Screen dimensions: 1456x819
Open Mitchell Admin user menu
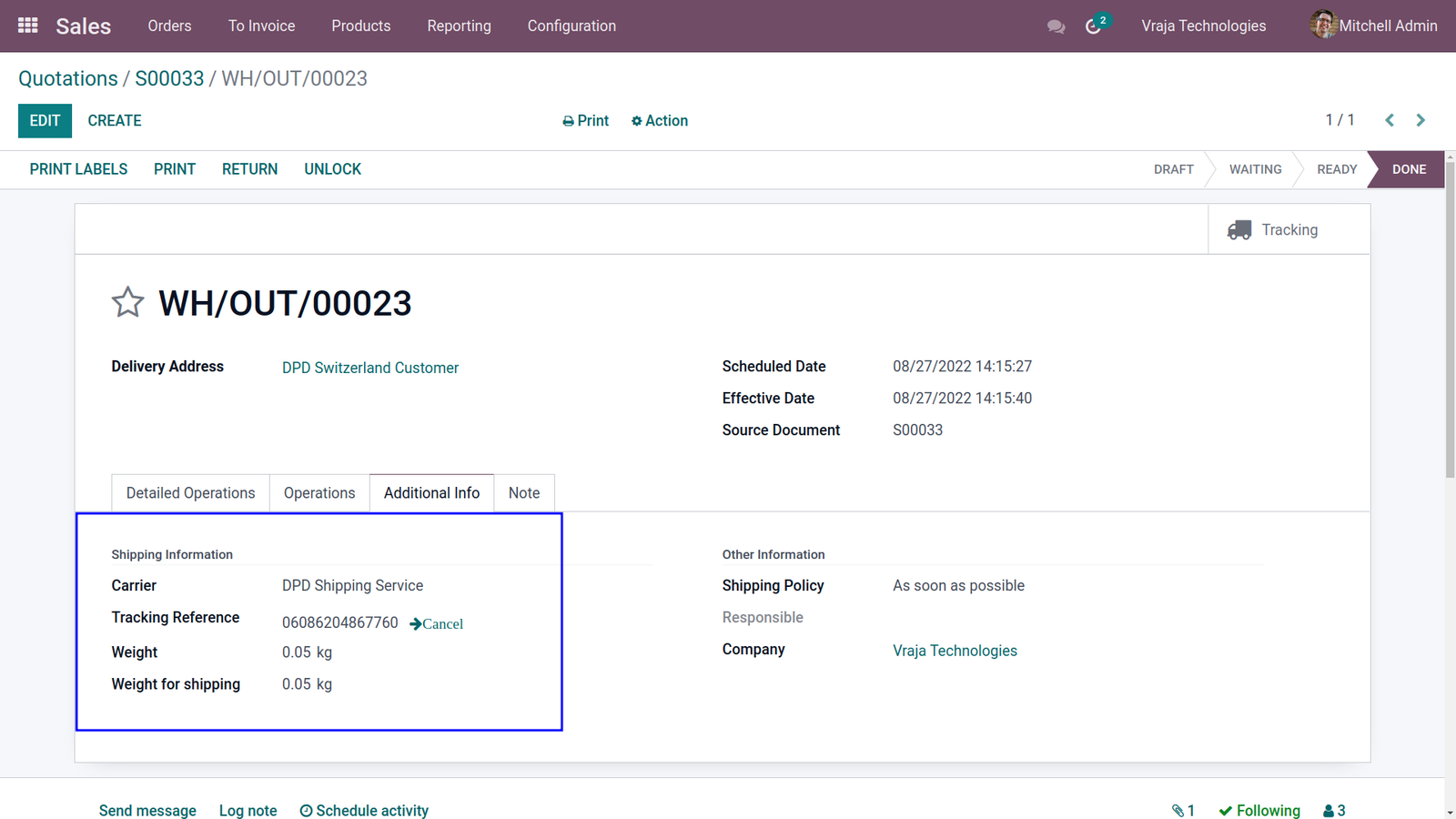click(1373, 25)
